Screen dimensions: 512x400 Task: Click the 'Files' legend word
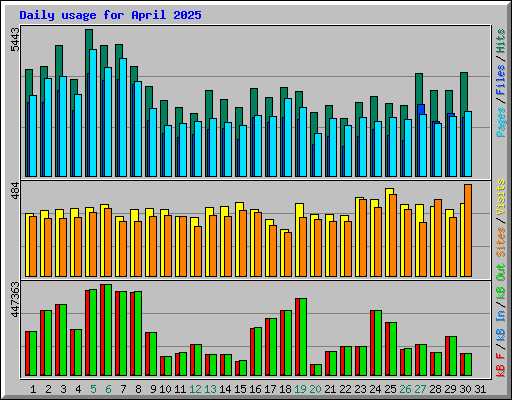[501, 80]
